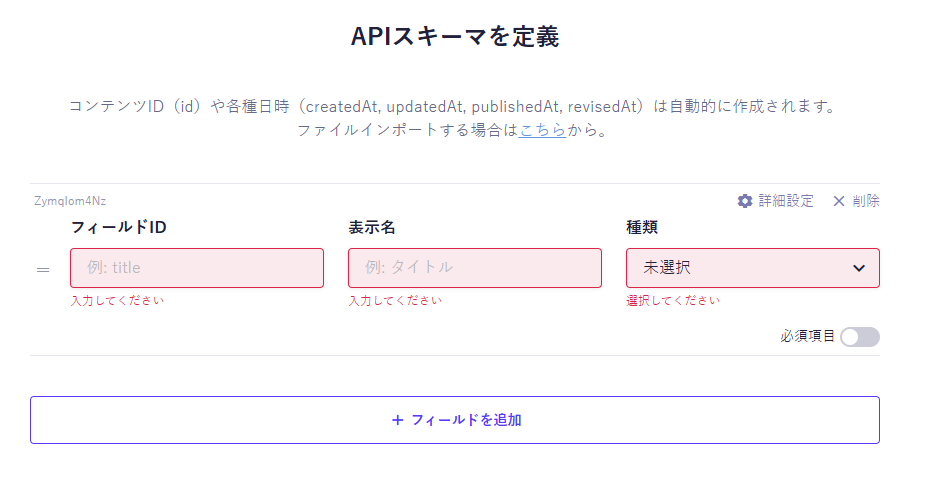Click the 種類 column label
Image resolution: width=933 pixels, height=479 pixels.
coord(642,227)
